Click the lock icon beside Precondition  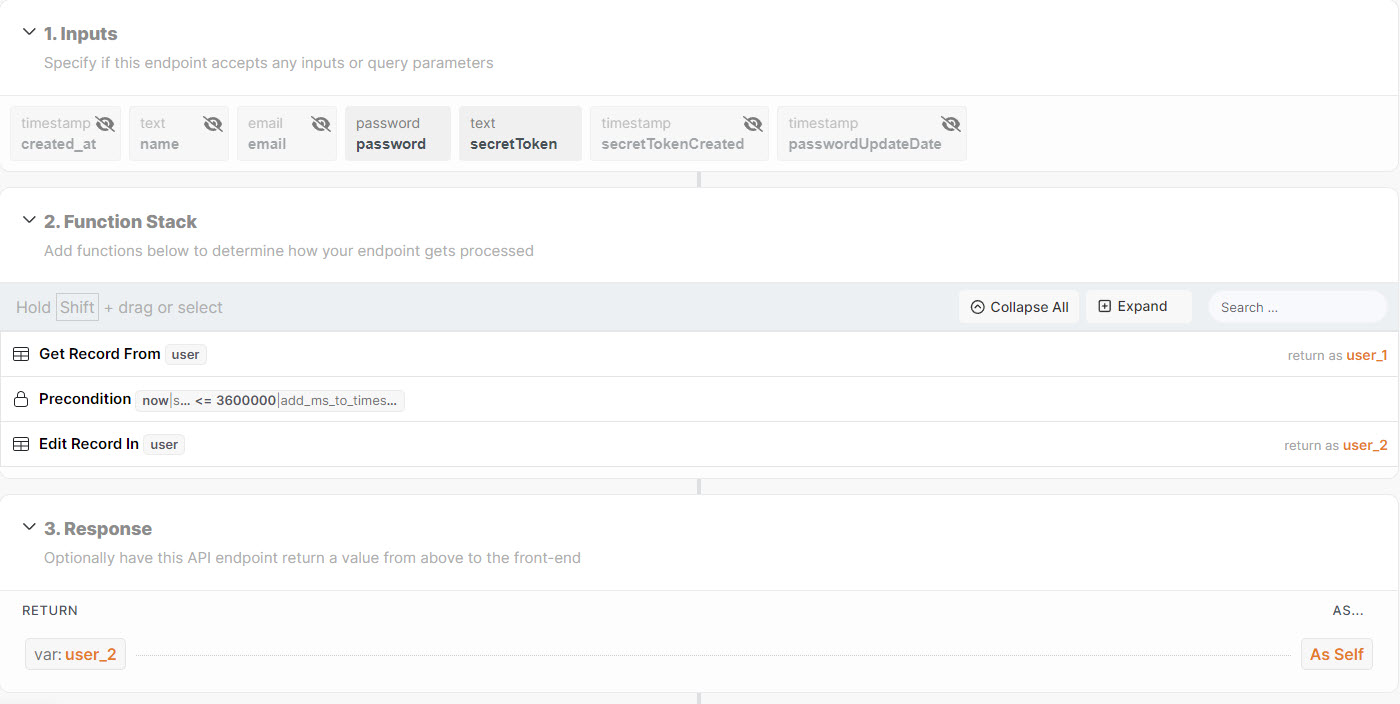(x=21, y=400)
